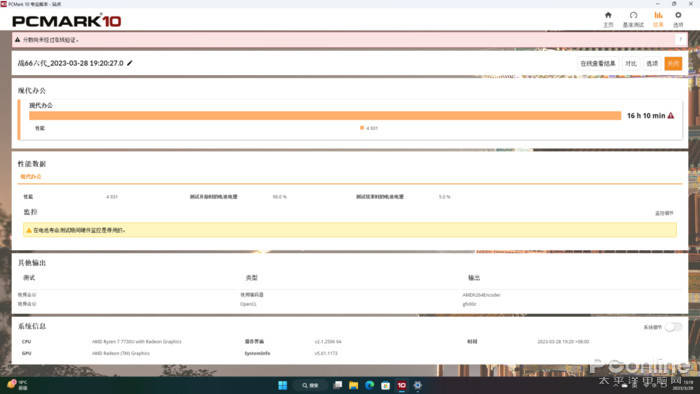
Task: Click the taskbar search box
Action: point(310,385)
